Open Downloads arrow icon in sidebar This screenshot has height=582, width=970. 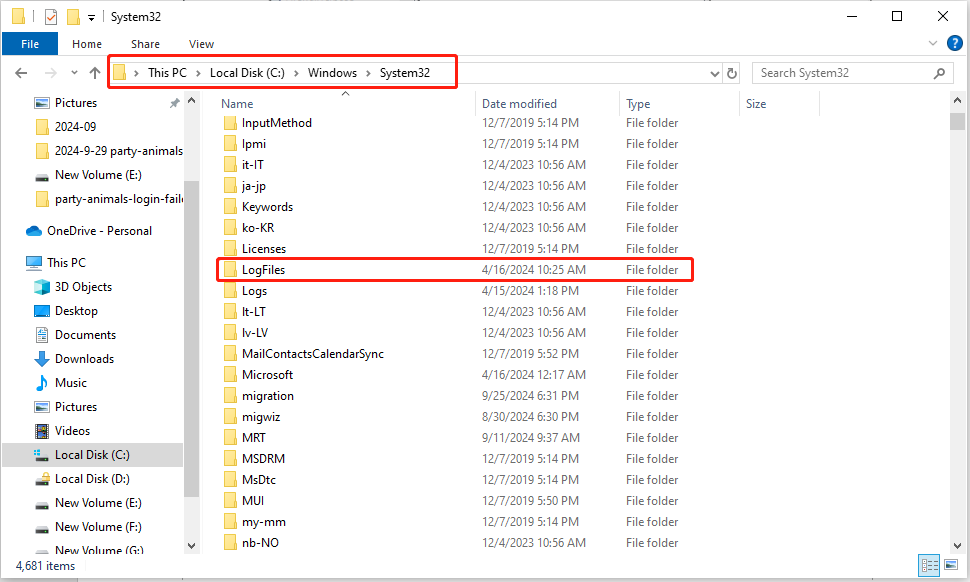[42, 359]
